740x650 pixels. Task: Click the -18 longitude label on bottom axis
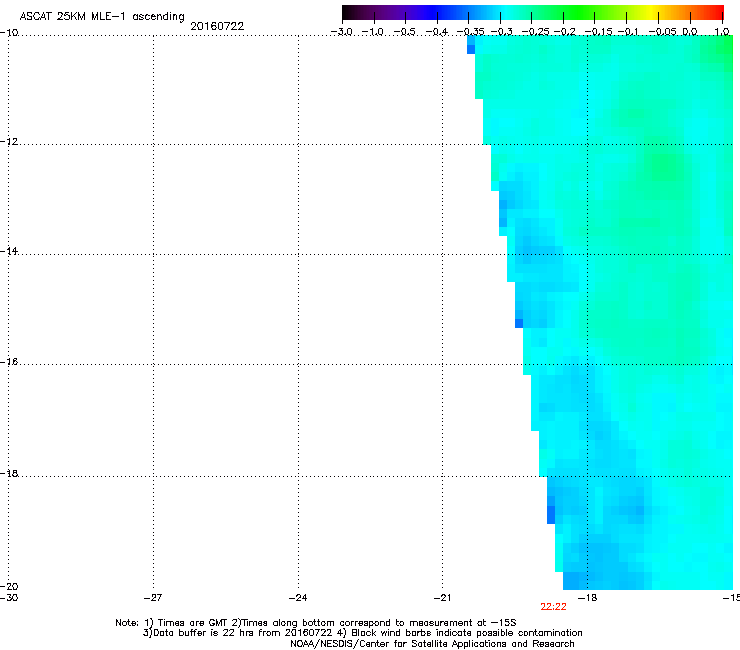click(x=588, y=598)
